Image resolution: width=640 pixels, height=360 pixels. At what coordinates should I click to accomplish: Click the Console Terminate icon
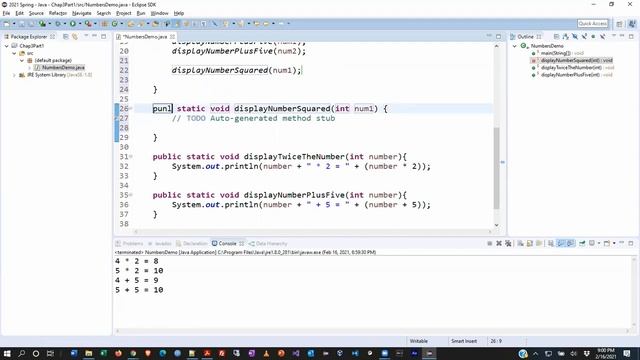tap(489, 243)
